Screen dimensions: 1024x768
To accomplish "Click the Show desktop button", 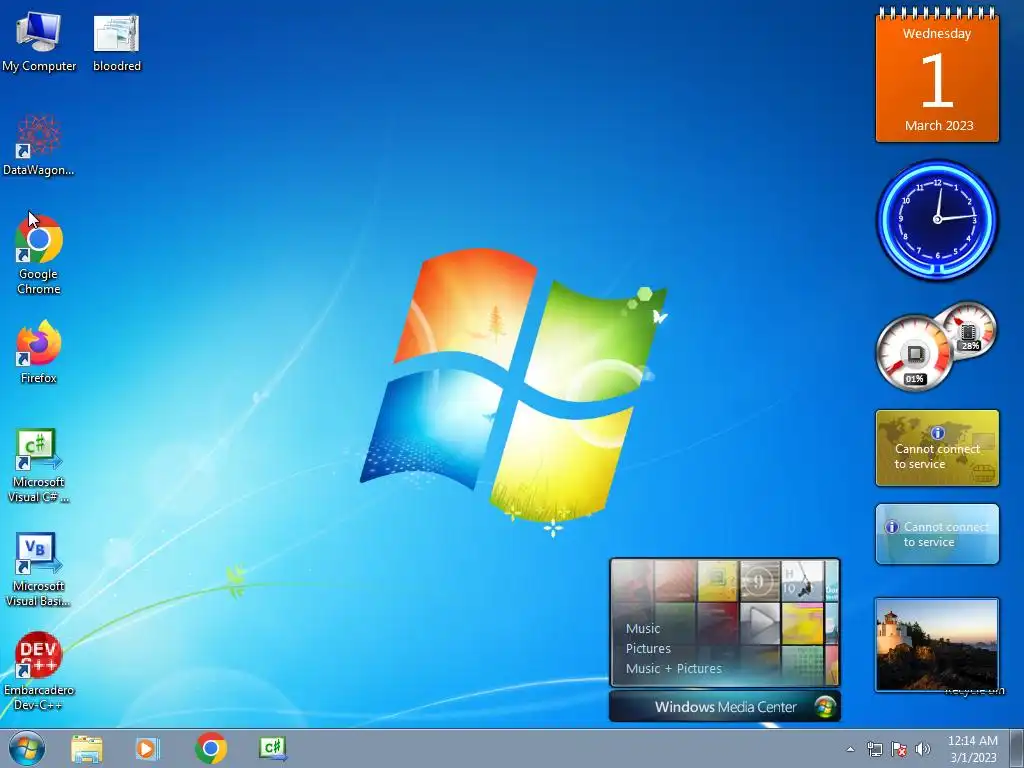I will (1017, 748).
